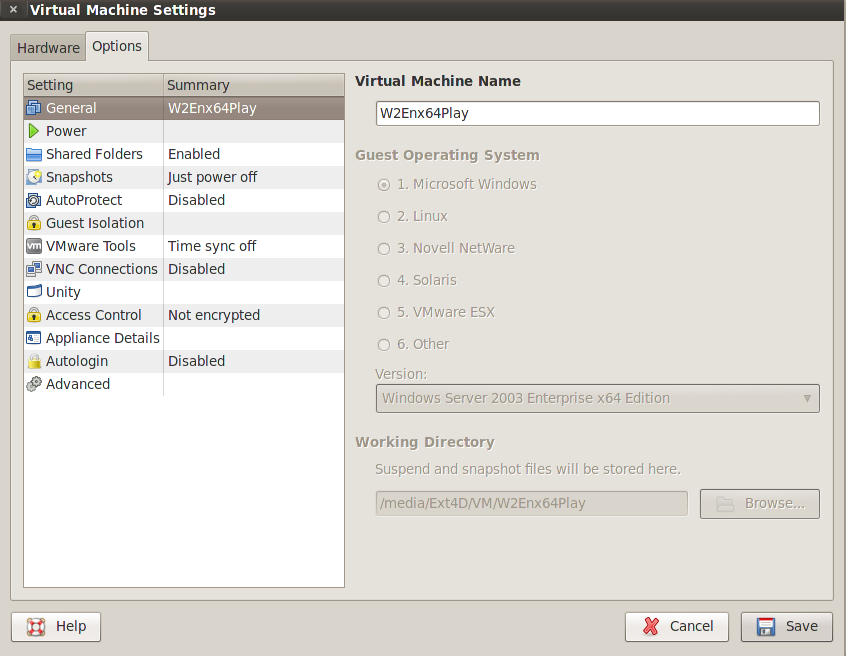Choose the VMware ESX radio button

384,313
